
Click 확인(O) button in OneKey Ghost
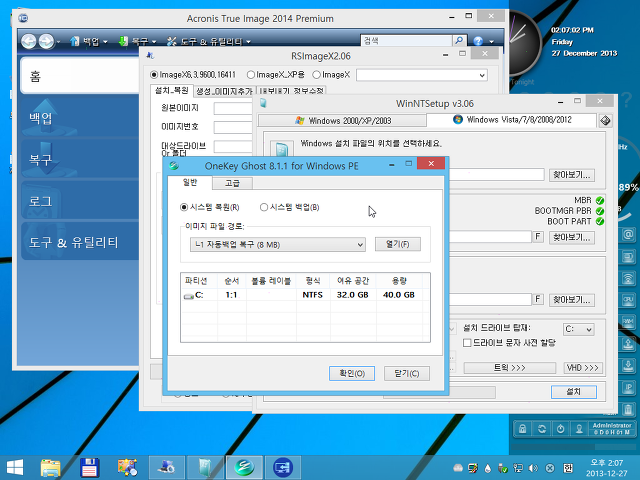click(x=352, y=373)
